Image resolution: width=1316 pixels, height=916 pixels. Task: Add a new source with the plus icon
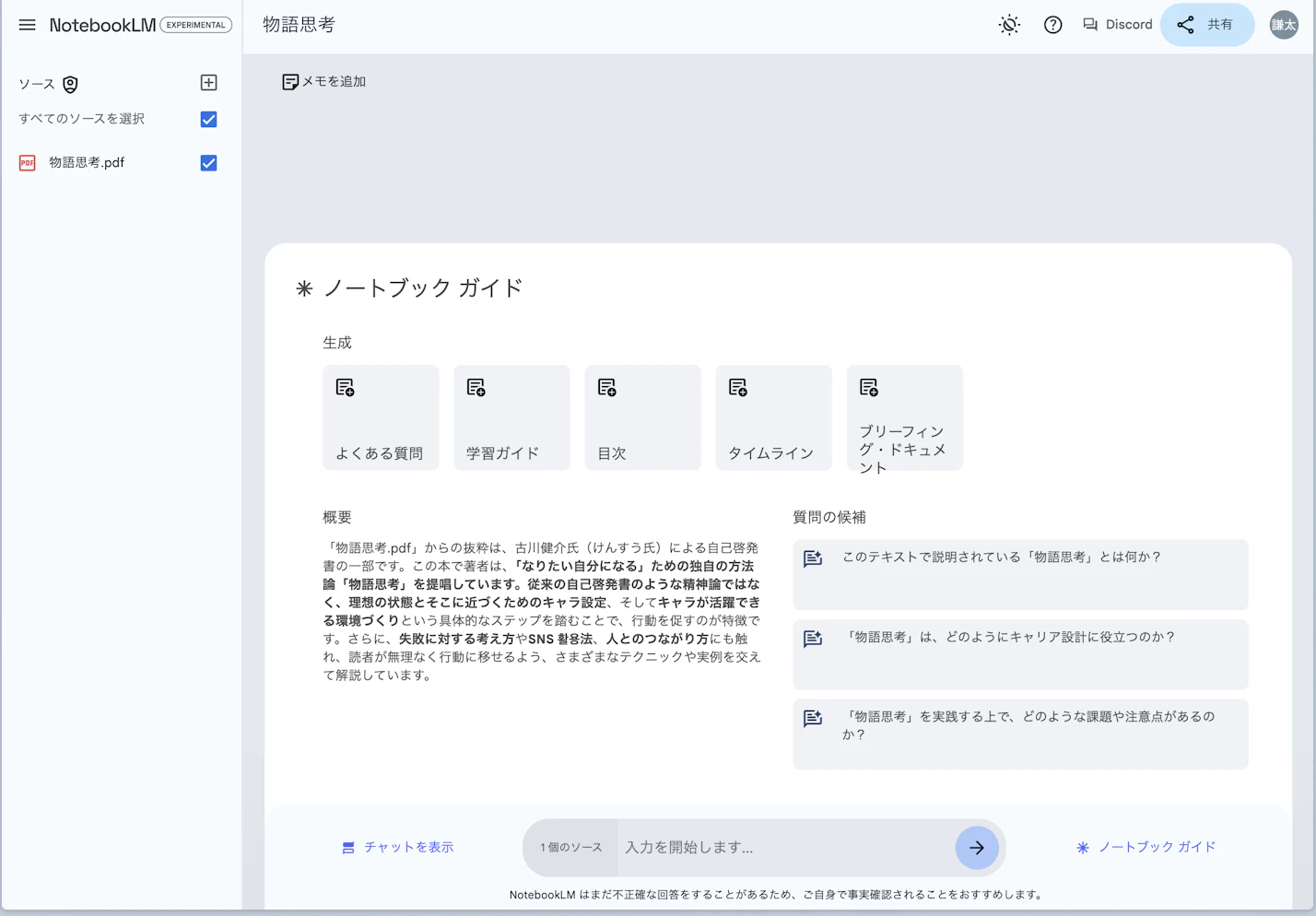coord(208,82)
